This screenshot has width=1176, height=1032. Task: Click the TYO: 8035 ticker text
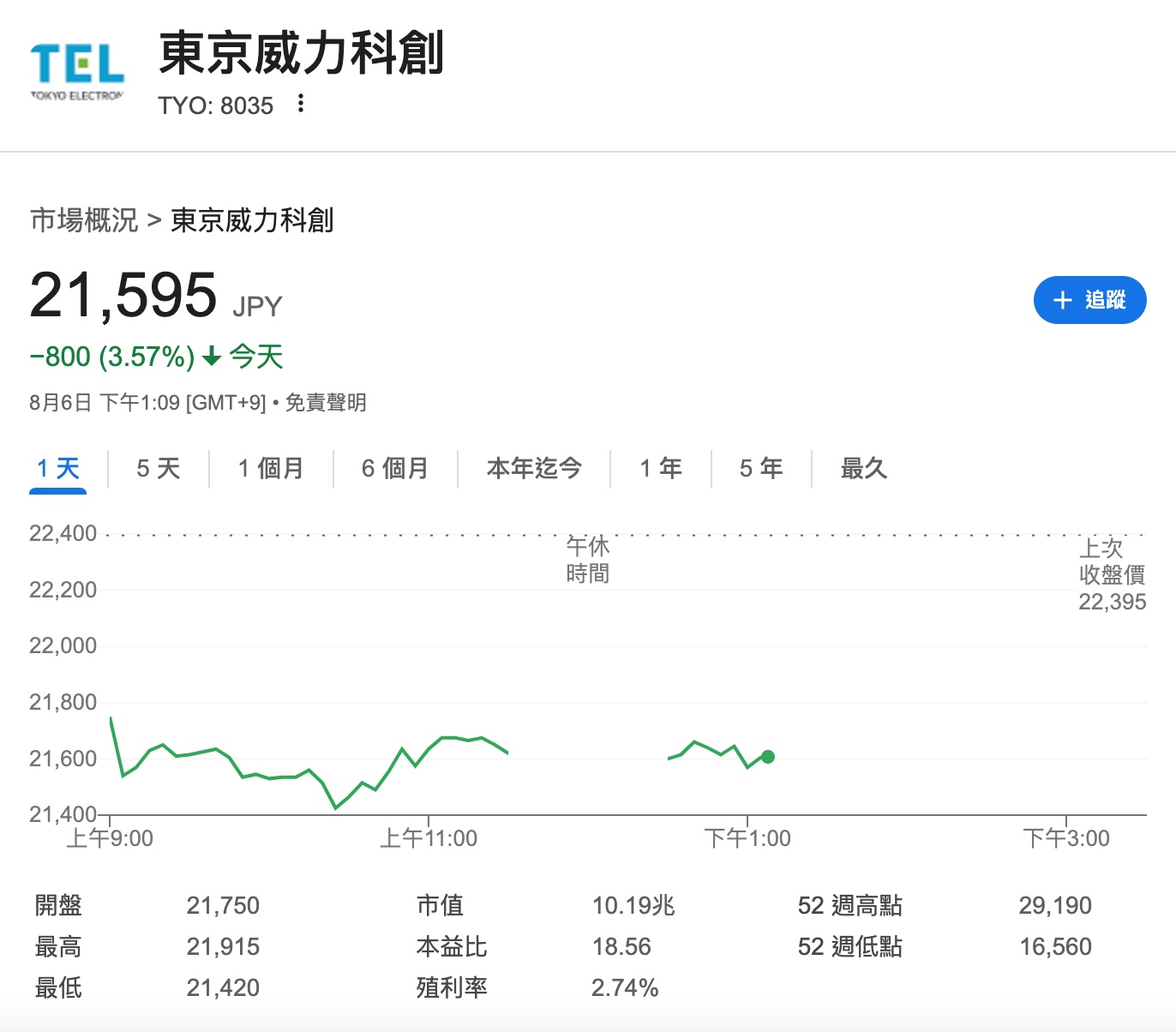(216, 105)
